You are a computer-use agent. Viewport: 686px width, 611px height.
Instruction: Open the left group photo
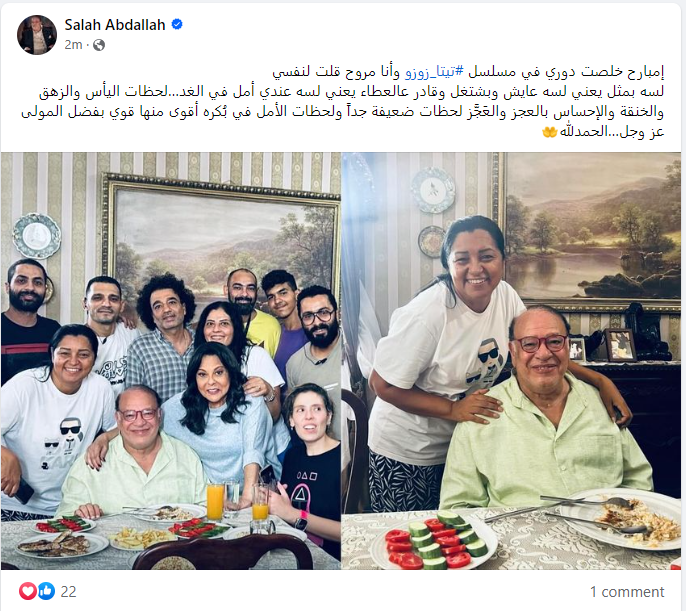(171, 360)
